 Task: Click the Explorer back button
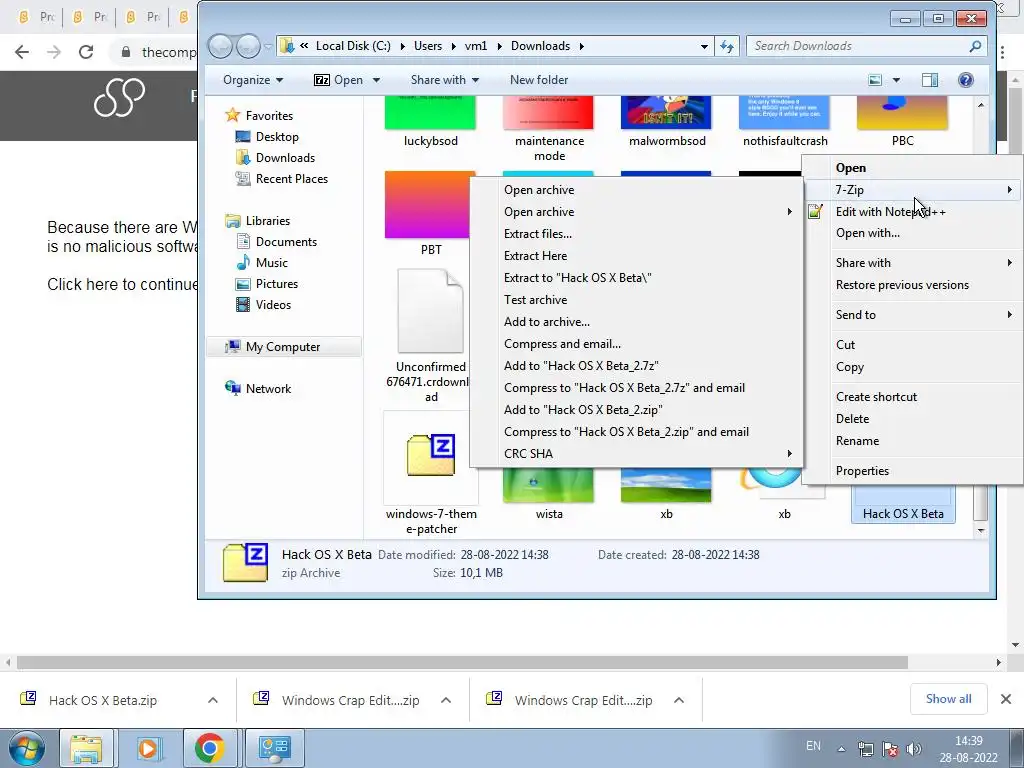pos(220,46)
